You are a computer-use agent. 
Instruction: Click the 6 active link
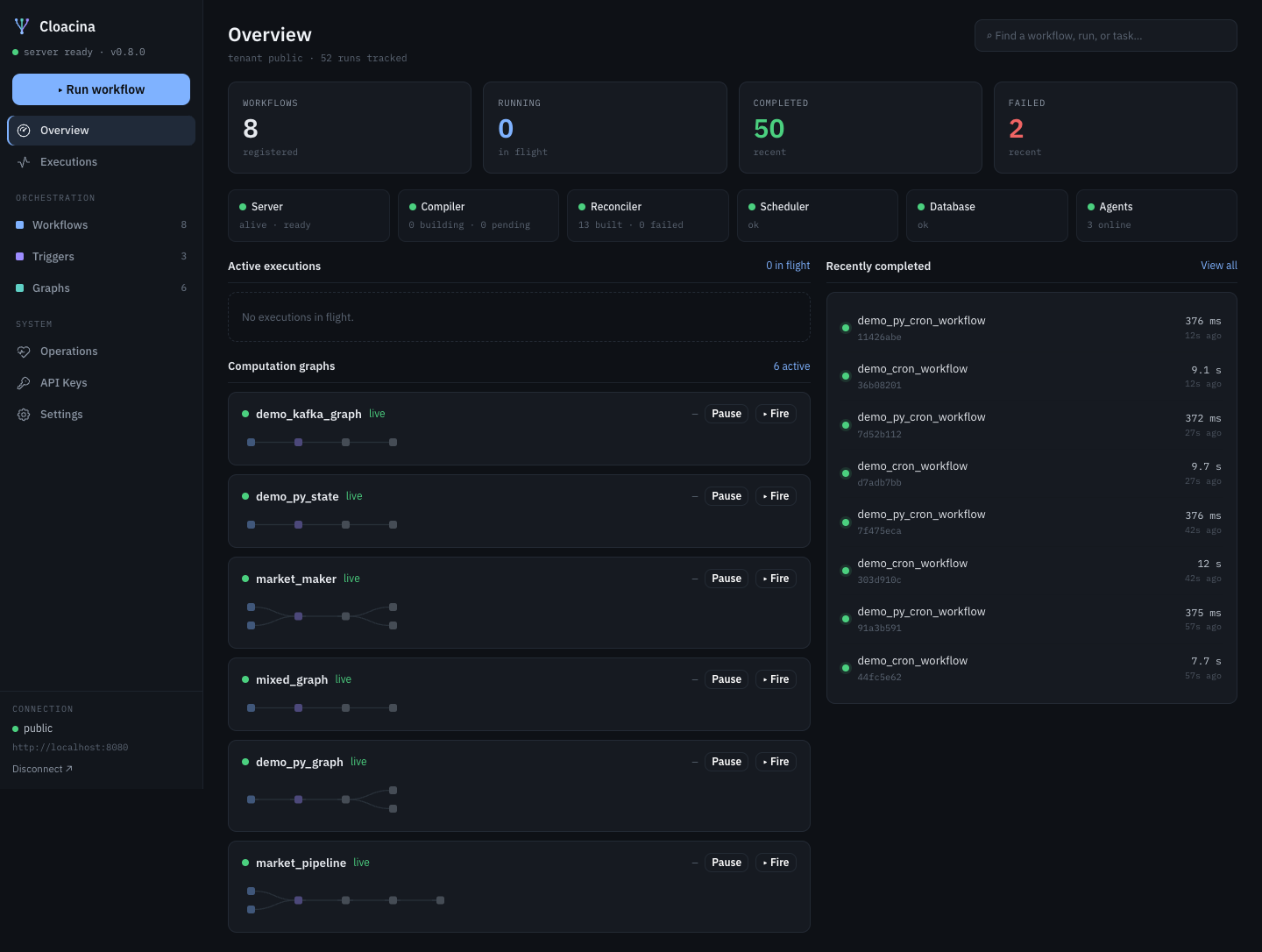point(791,366)
